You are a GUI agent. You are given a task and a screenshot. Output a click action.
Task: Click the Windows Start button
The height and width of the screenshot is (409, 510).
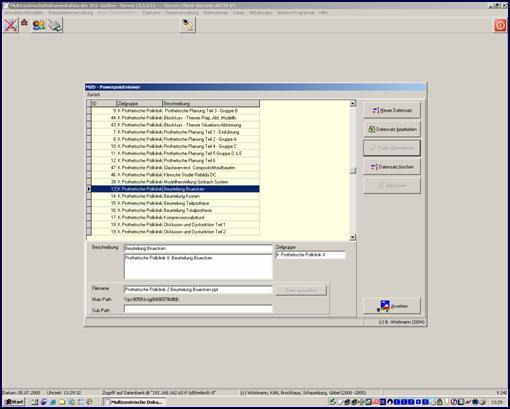[14, 402]
